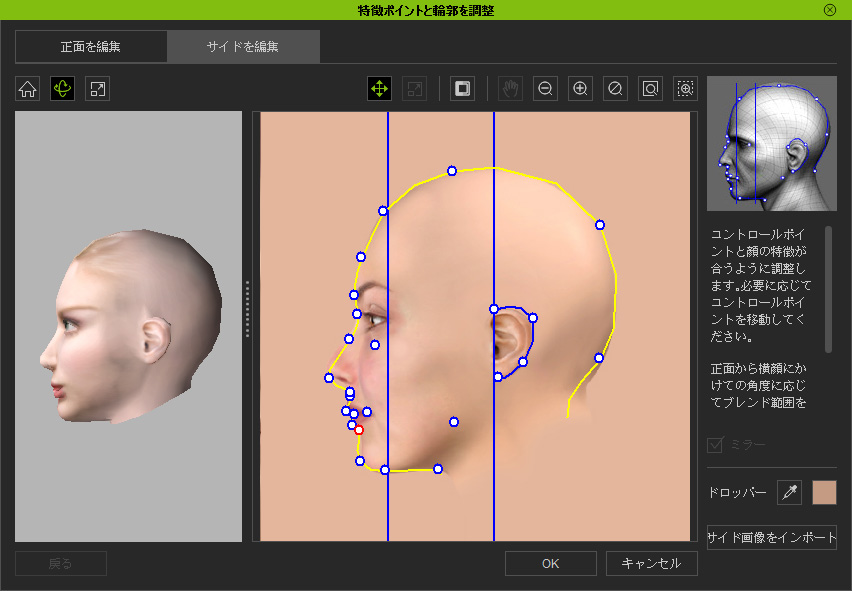
Task: Click the キャンセル button
Action: [651, 564]
